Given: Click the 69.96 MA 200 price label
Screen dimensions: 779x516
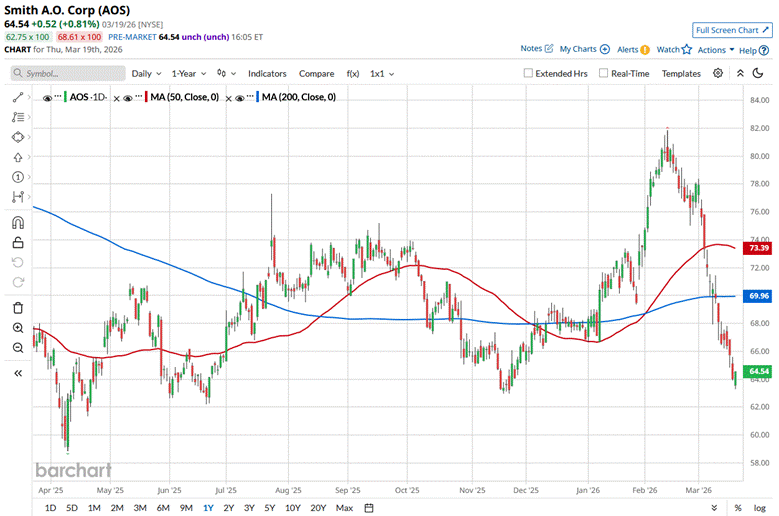Looking at the screenshot, I should (758, 296).
